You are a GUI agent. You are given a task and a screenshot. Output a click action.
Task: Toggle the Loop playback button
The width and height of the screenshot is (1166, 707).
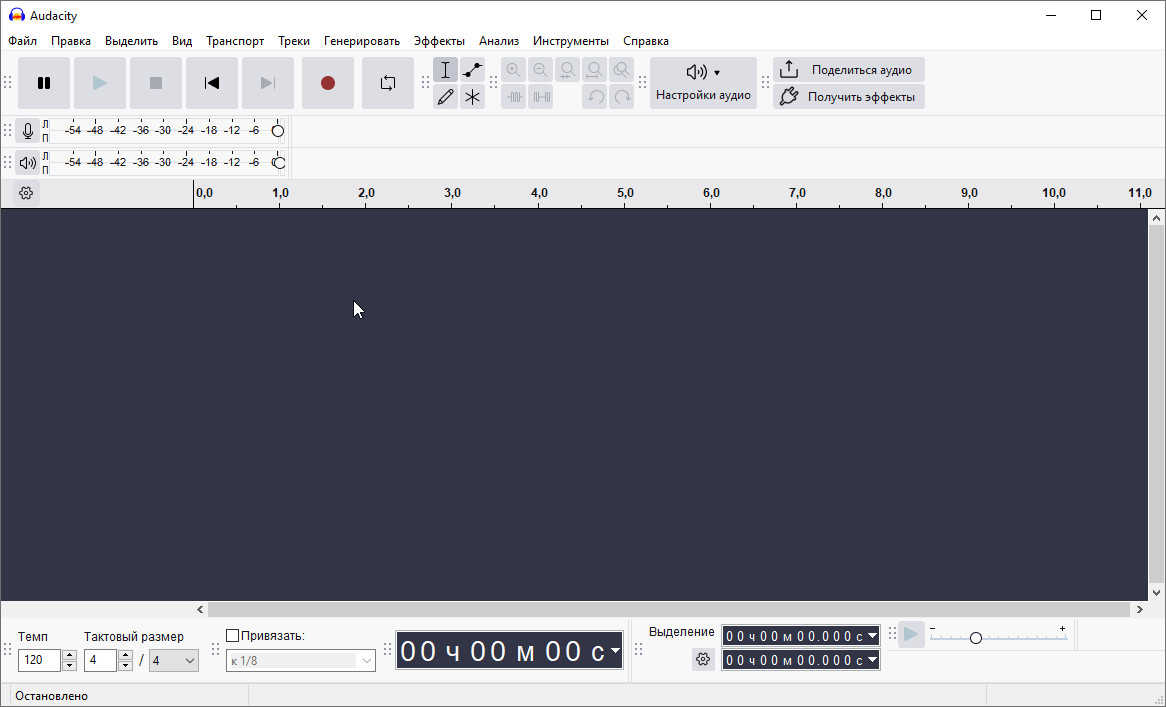[x=388, y=83]
